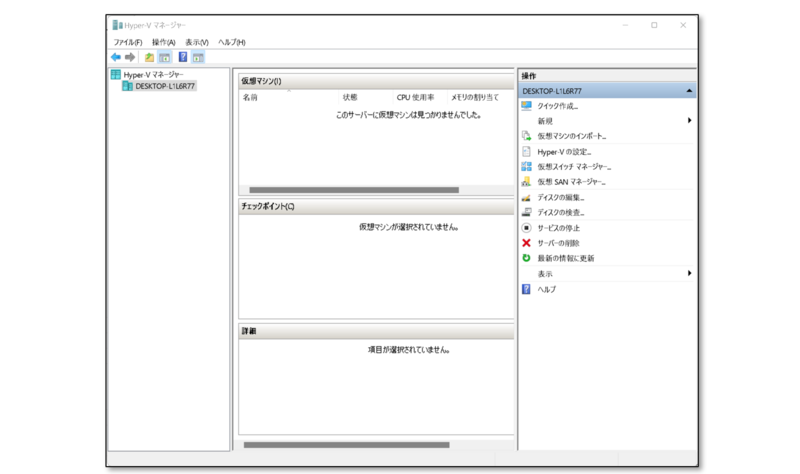
Task: Sort by the メモリの割り当て column header
Action: [x=480, y=97]
